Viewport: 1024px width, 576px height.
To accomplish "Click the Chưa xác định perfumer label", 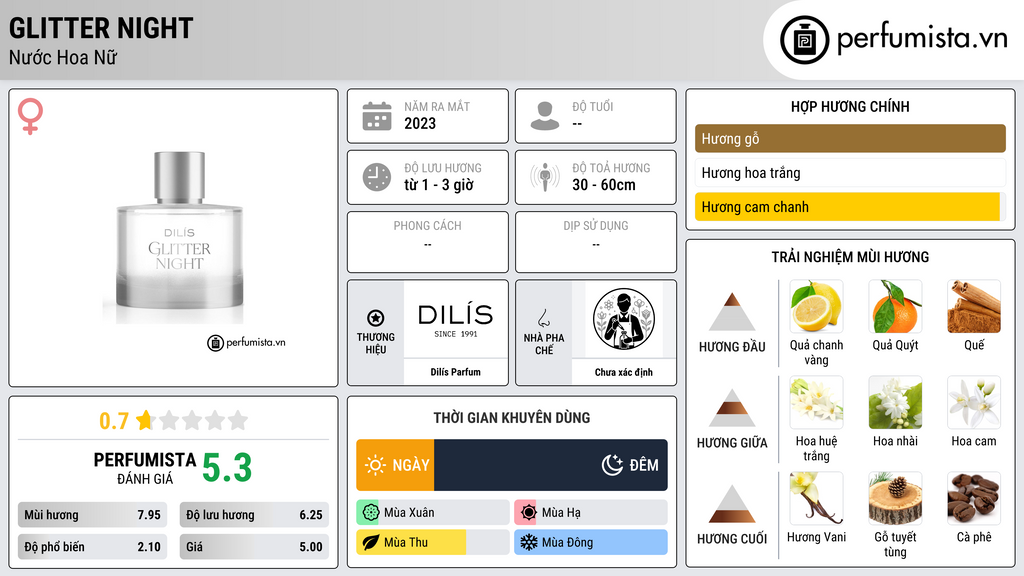I will click(624, 372).
